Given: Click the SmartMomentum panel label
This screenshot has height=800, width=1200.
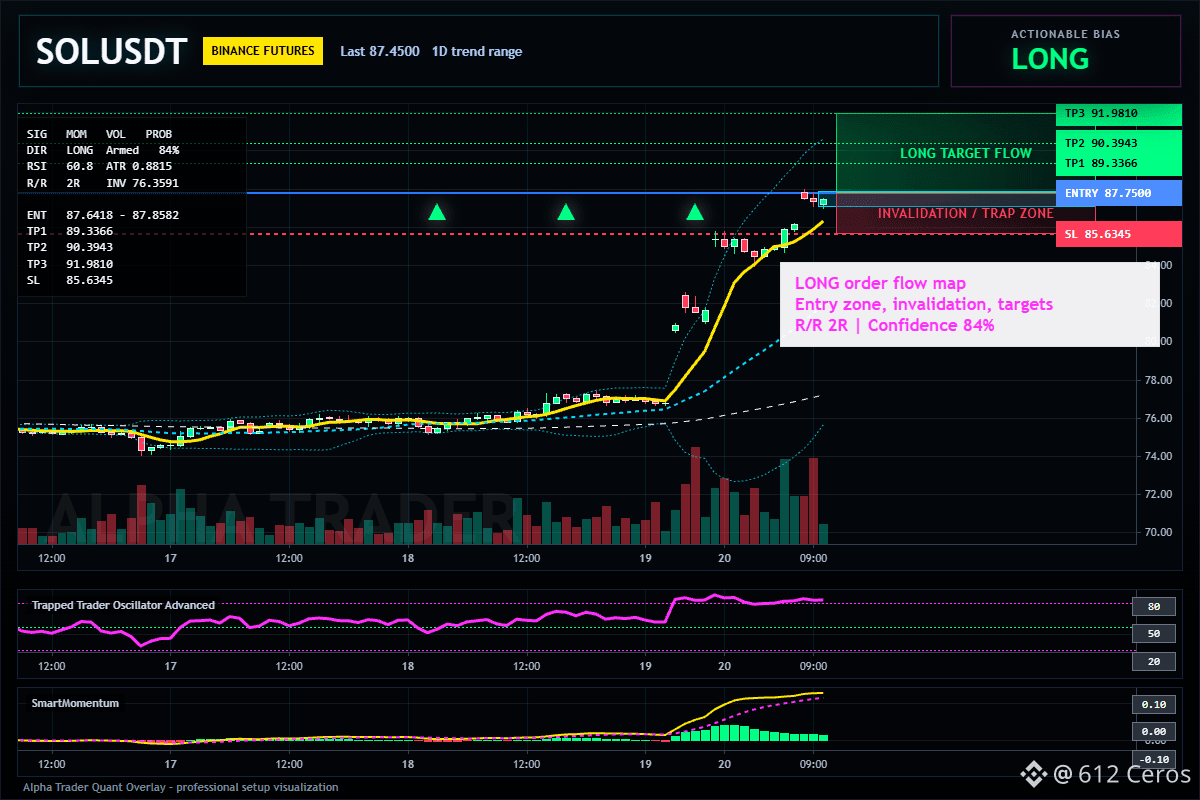Looking at the screenshot, I should [75, 703].
